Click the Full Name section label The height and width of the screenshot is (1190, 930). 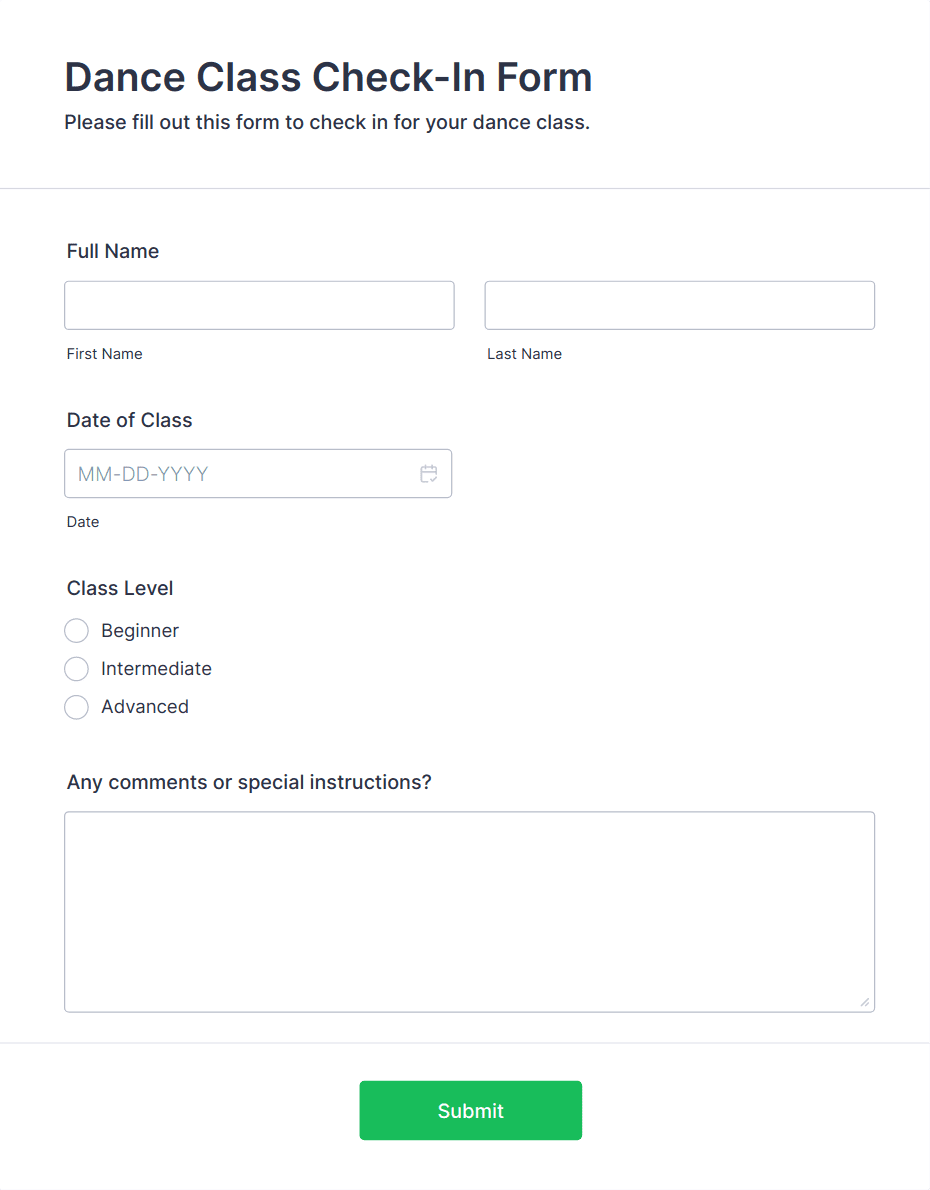[x=112, y=251]
